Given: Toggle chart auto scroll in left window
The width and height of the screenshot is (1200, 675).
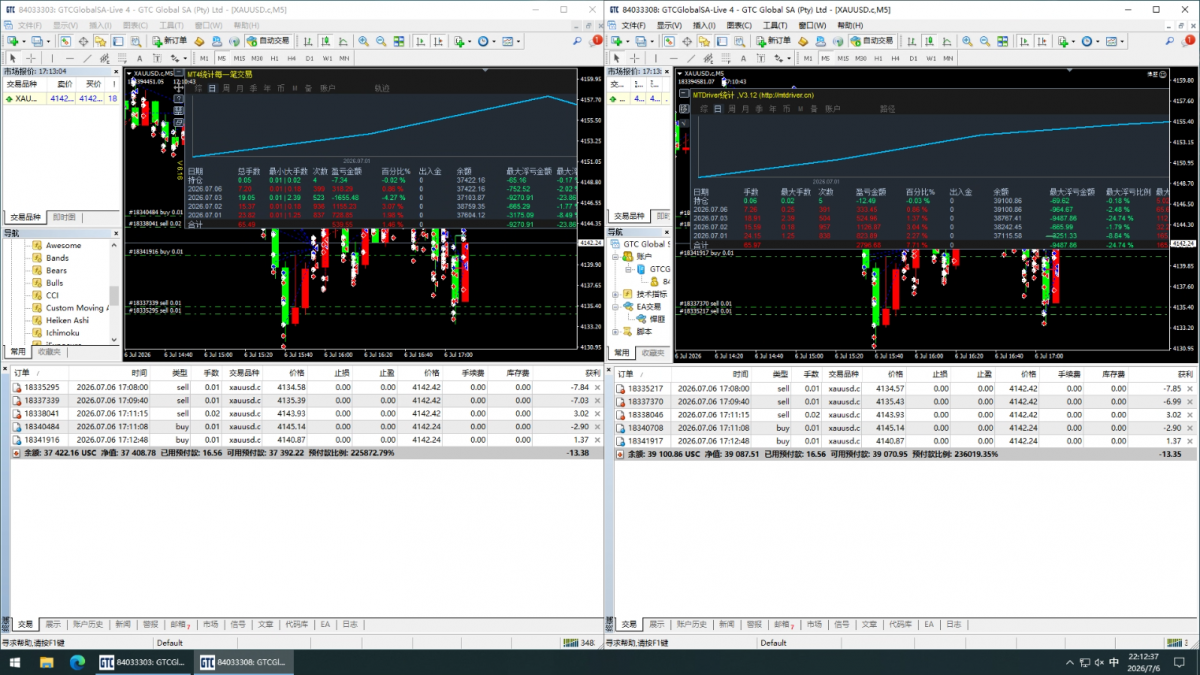Looking at the screenshot, I should point(421,41).
